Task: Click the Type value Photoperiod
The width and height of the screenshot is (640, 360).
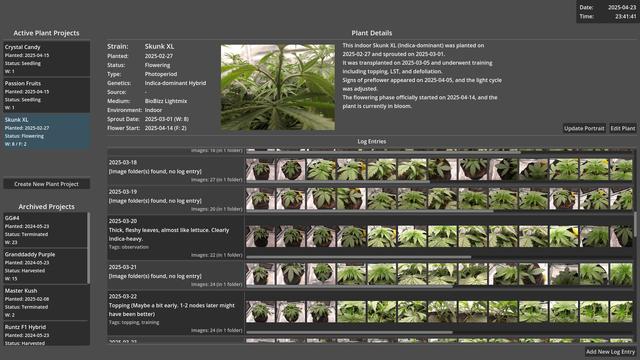Action: tap(161, 74)
